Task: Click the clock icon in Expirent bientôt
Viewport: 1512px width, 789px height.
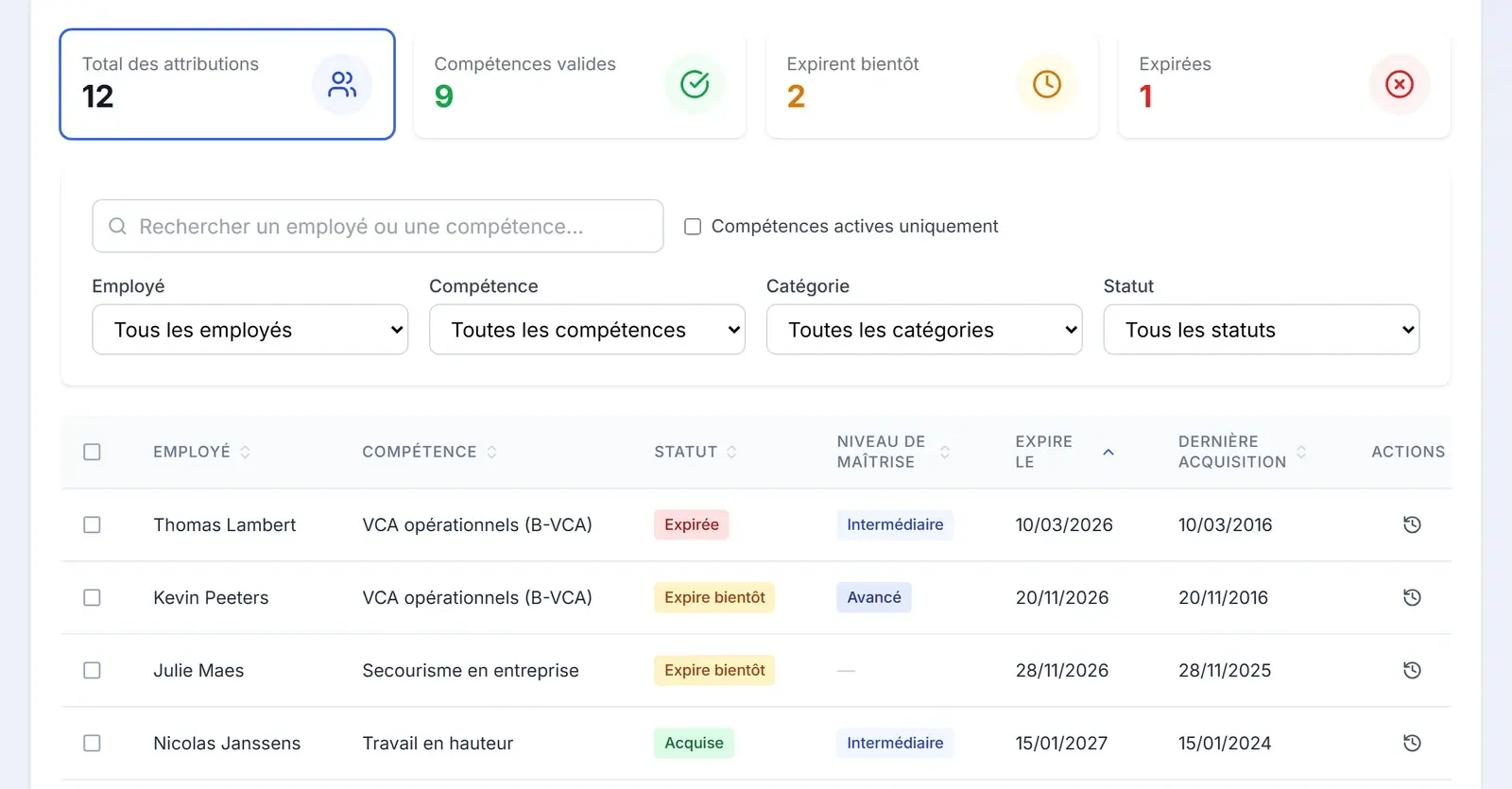Action: coord(1047,84)
